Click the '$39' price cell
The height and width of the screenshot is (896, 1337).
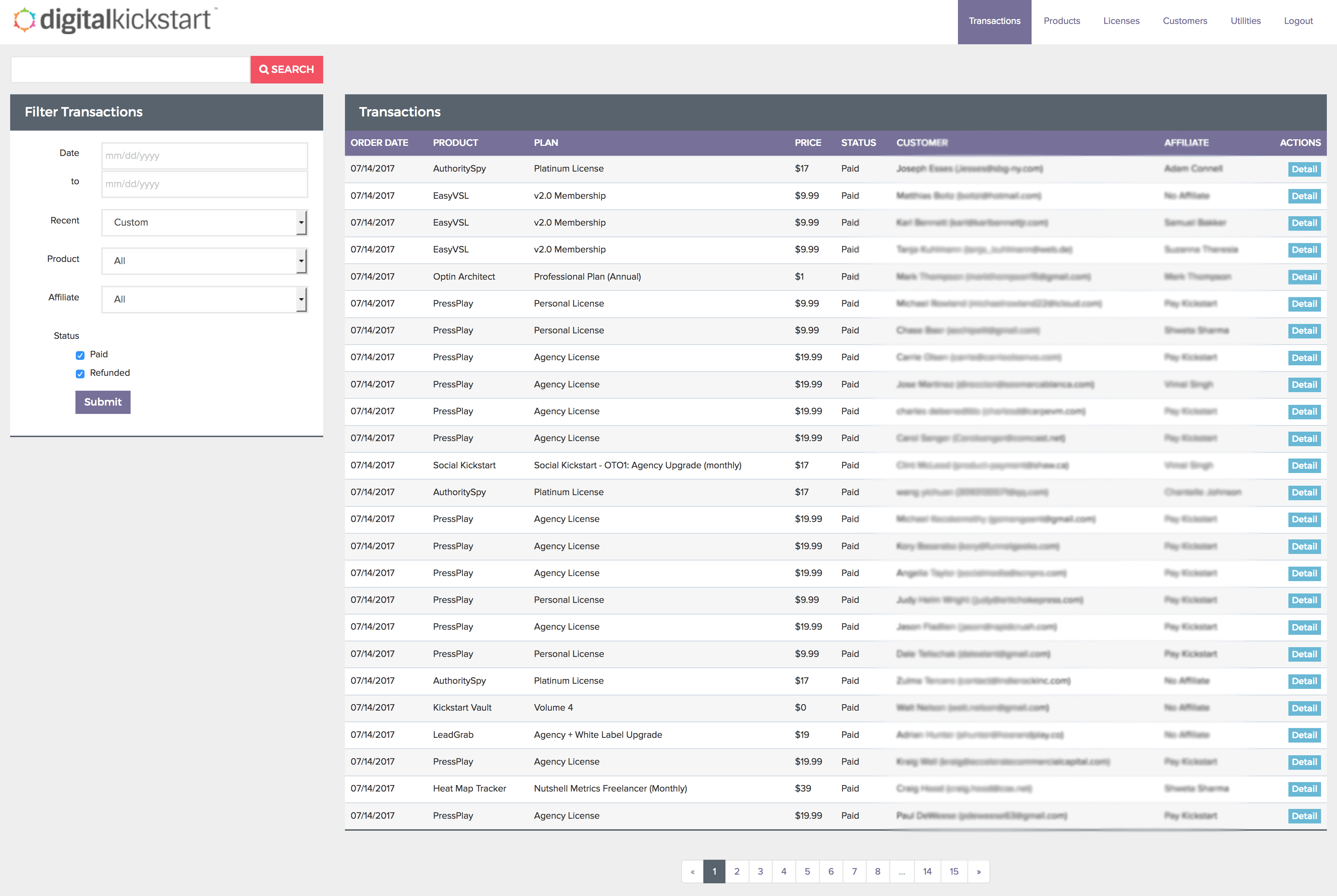click(x=803, y=789)
